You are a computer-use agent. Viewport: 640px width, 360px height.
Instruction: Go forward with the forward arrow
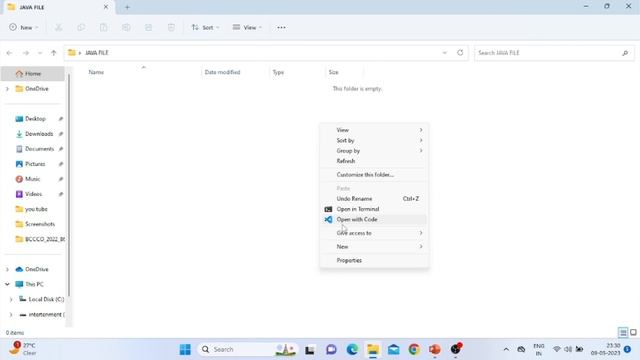point(25,53)
